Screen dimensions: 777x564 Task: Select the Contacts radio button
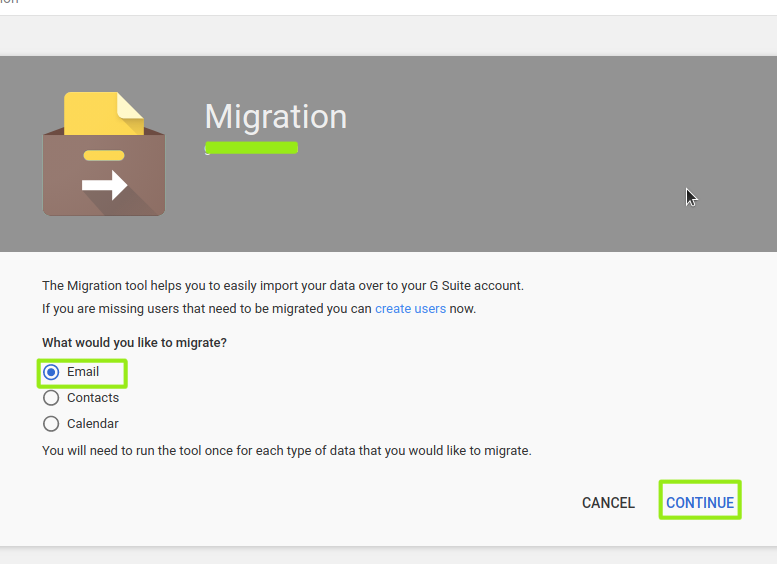click(x=51, y=398)
